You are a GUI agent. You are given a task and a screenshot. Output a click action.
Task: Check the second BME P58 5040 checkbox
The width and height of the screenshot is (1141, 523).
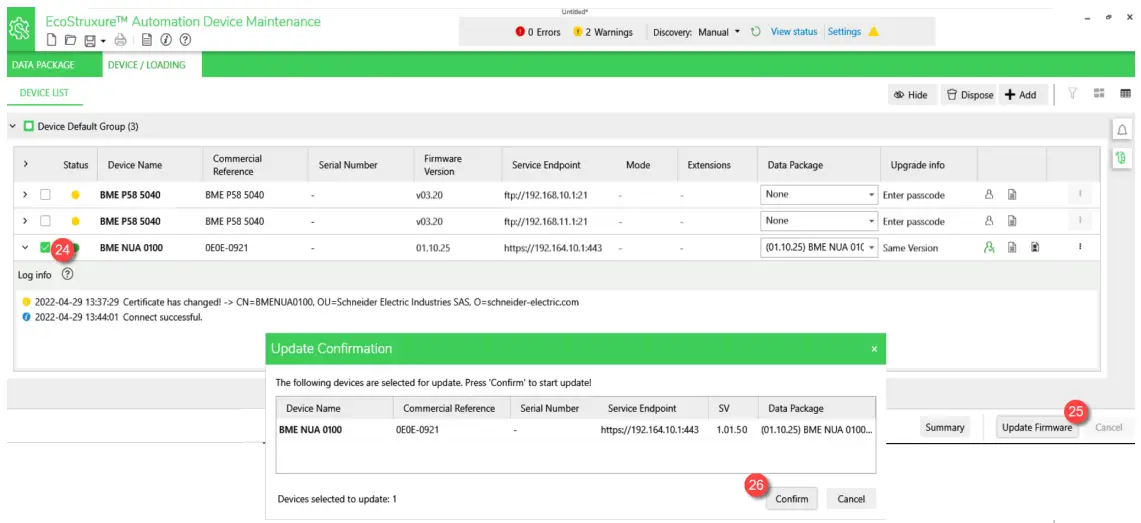45,221
